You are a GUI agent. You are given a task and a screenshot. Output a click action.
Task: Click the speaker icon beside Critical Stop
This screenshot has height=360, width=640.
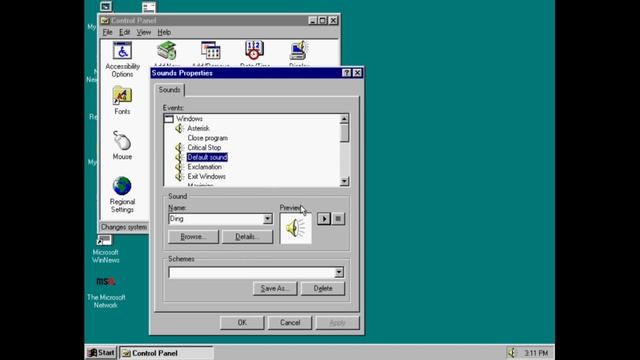[179, 147]
